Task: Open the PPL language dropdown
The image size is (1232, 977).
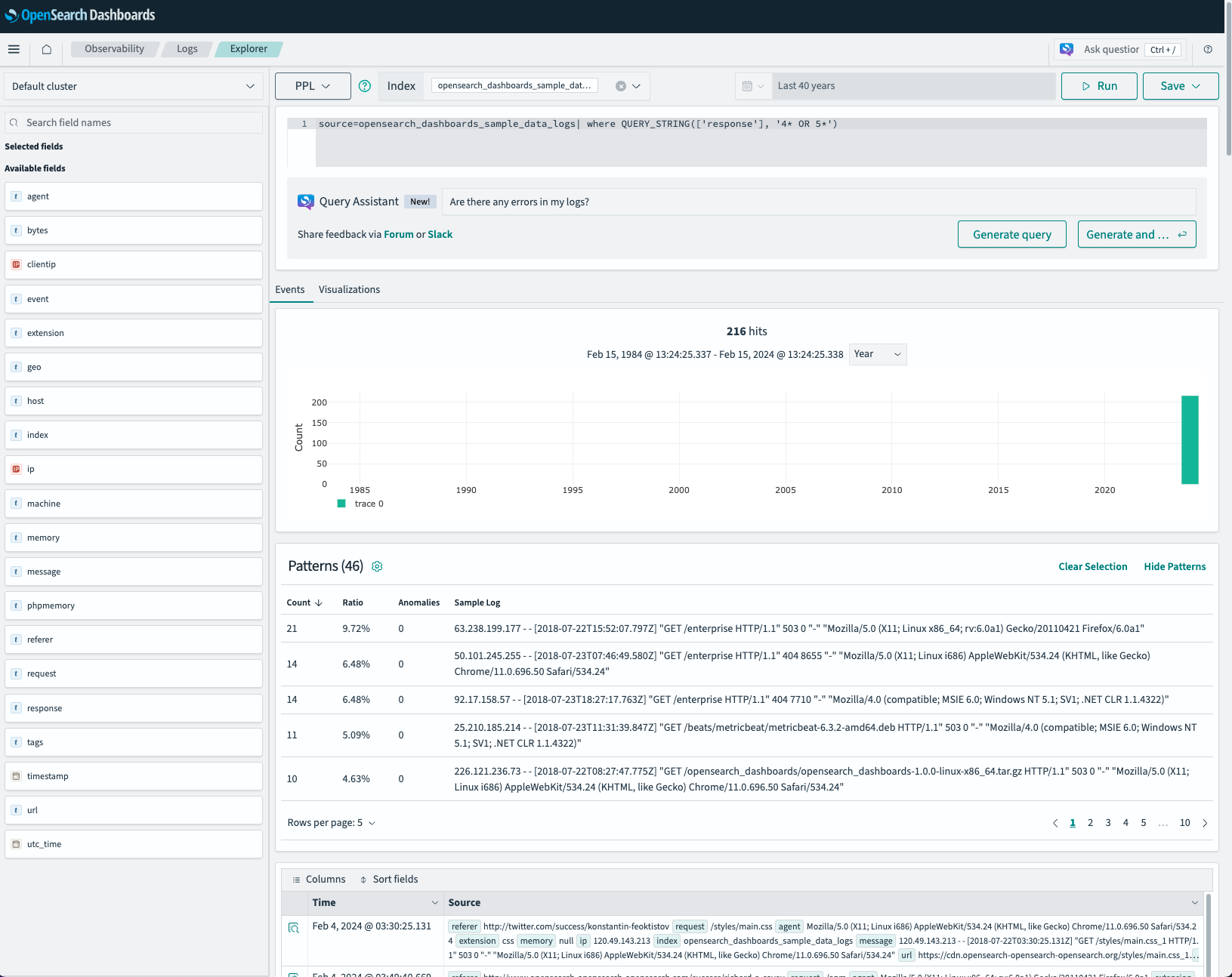Action: pos(313,85)
